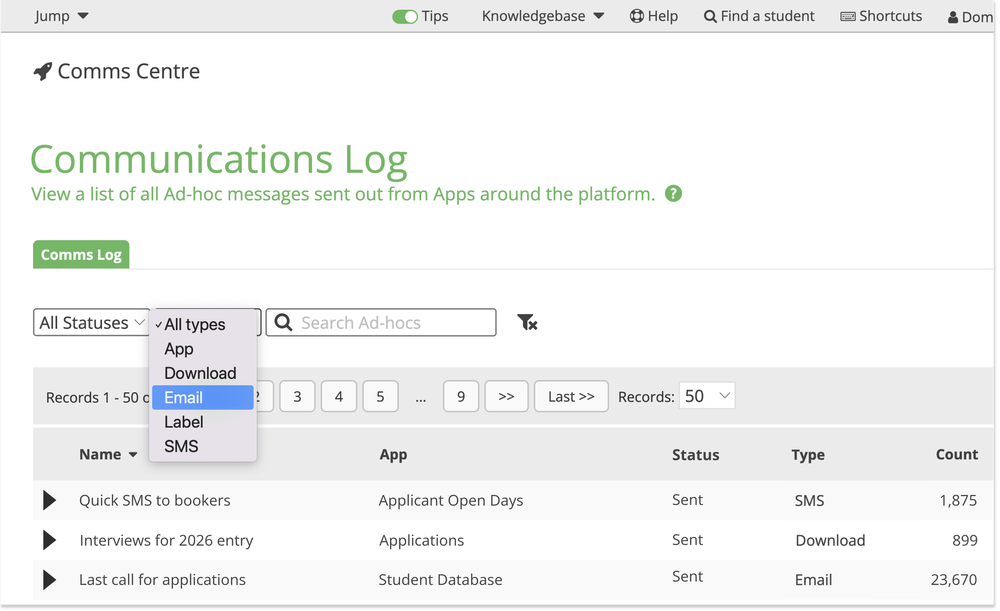The width and height of the screenshot is (1000, 611).
Task: Go to page 3
Action: coord(297,397)
